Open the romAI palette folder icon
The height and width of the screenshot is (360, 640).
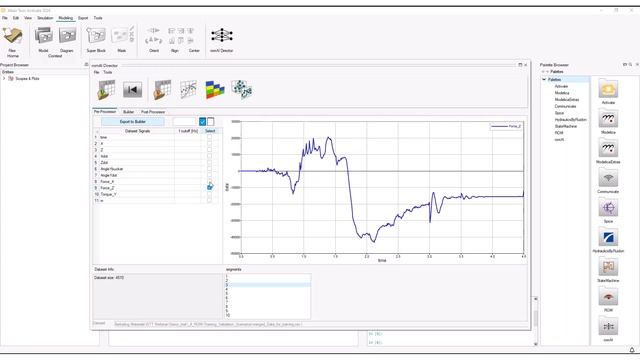pyautogui.click(x=608, y=327)
